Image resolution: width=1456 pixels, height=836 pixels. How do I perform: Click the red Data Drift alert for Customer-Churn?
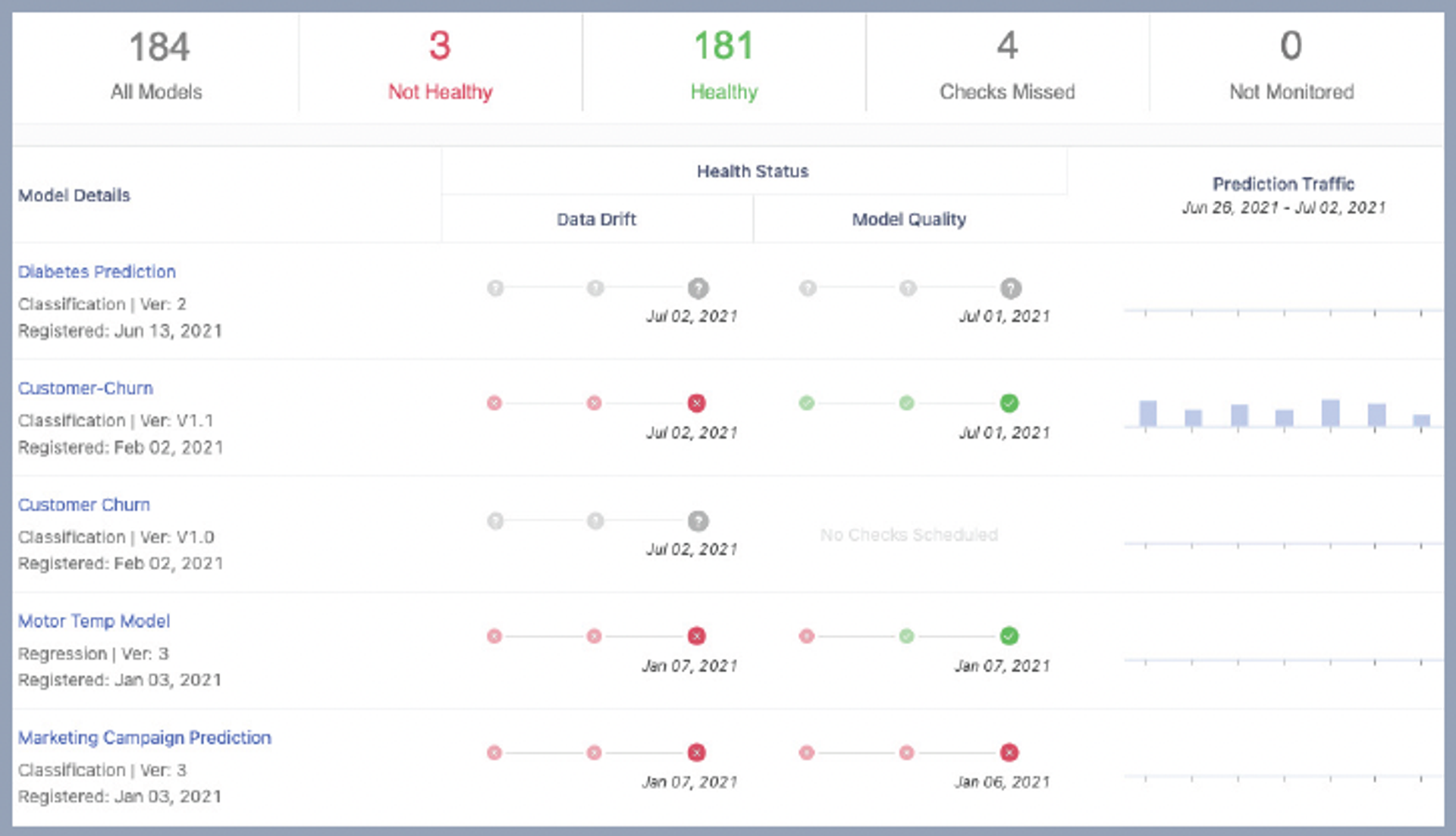tap(696, 403)
